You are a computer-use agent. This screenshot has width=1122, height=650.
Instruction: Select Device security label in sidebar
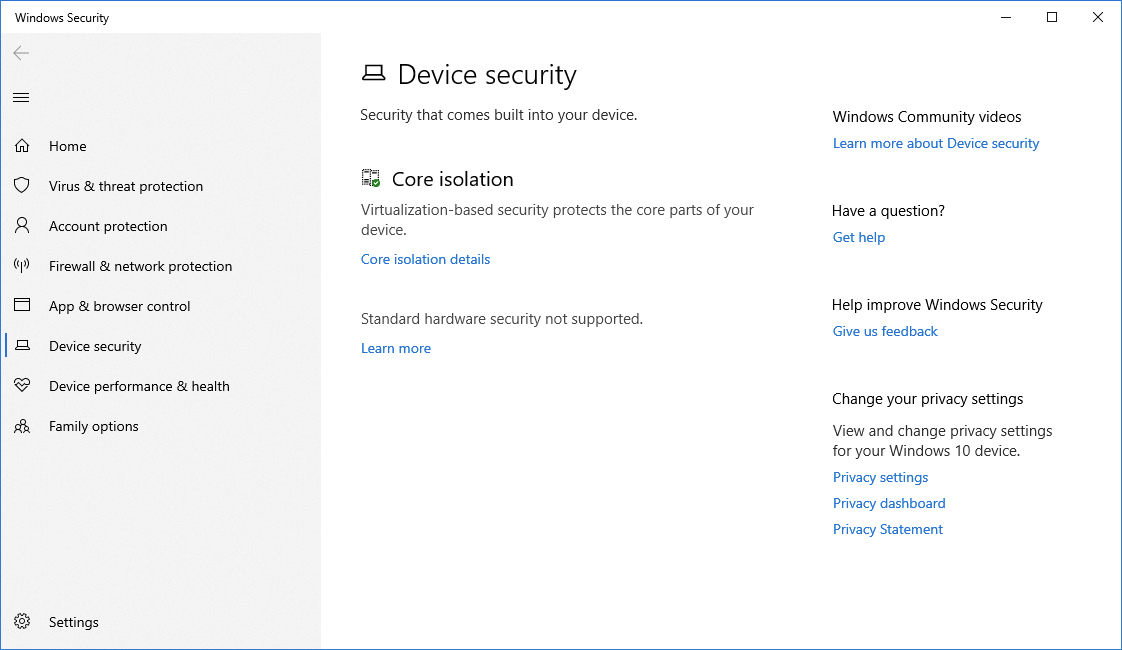coord(95,346)
